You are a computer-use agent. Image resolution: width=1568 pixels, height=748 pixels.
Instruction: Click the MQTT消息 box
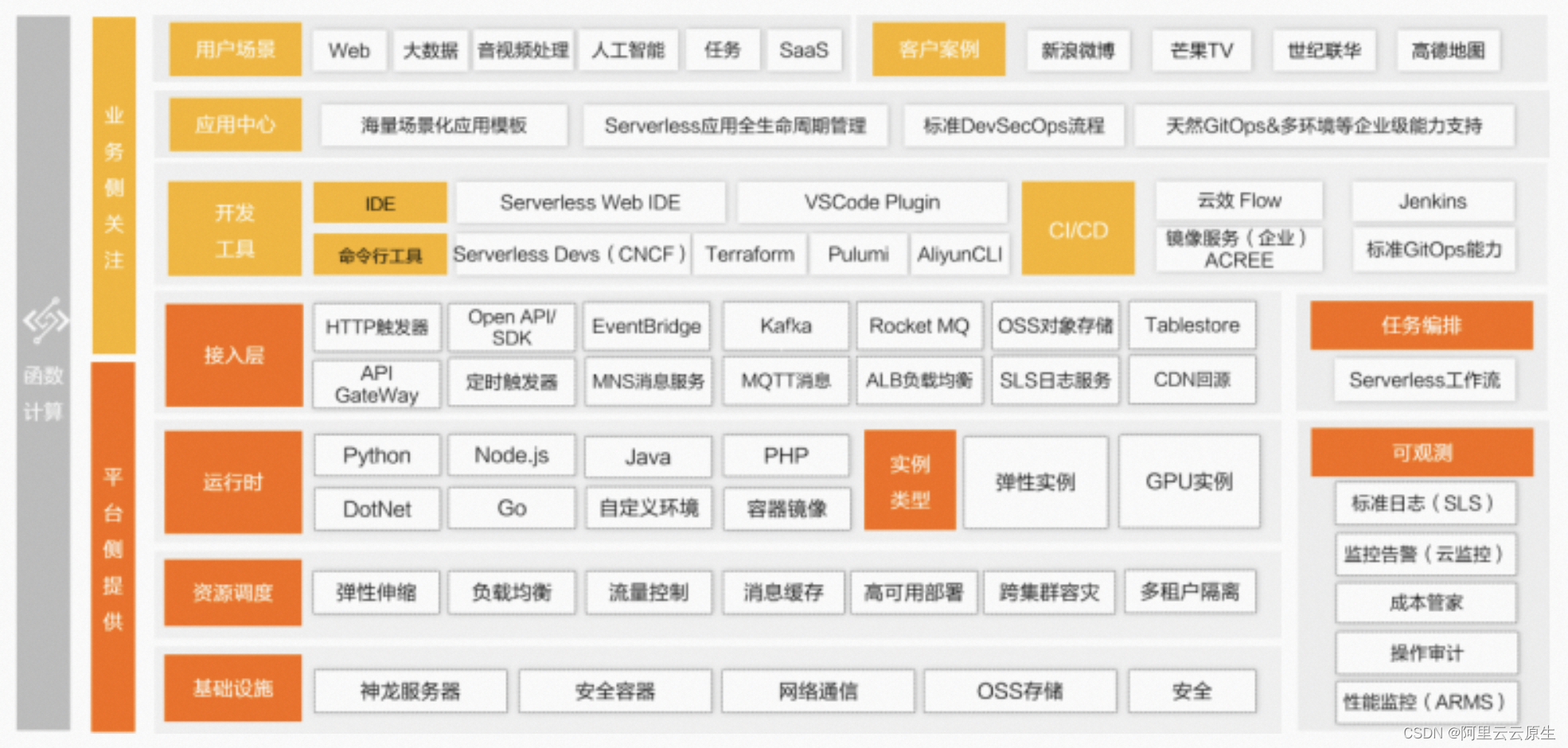(786, 380)
